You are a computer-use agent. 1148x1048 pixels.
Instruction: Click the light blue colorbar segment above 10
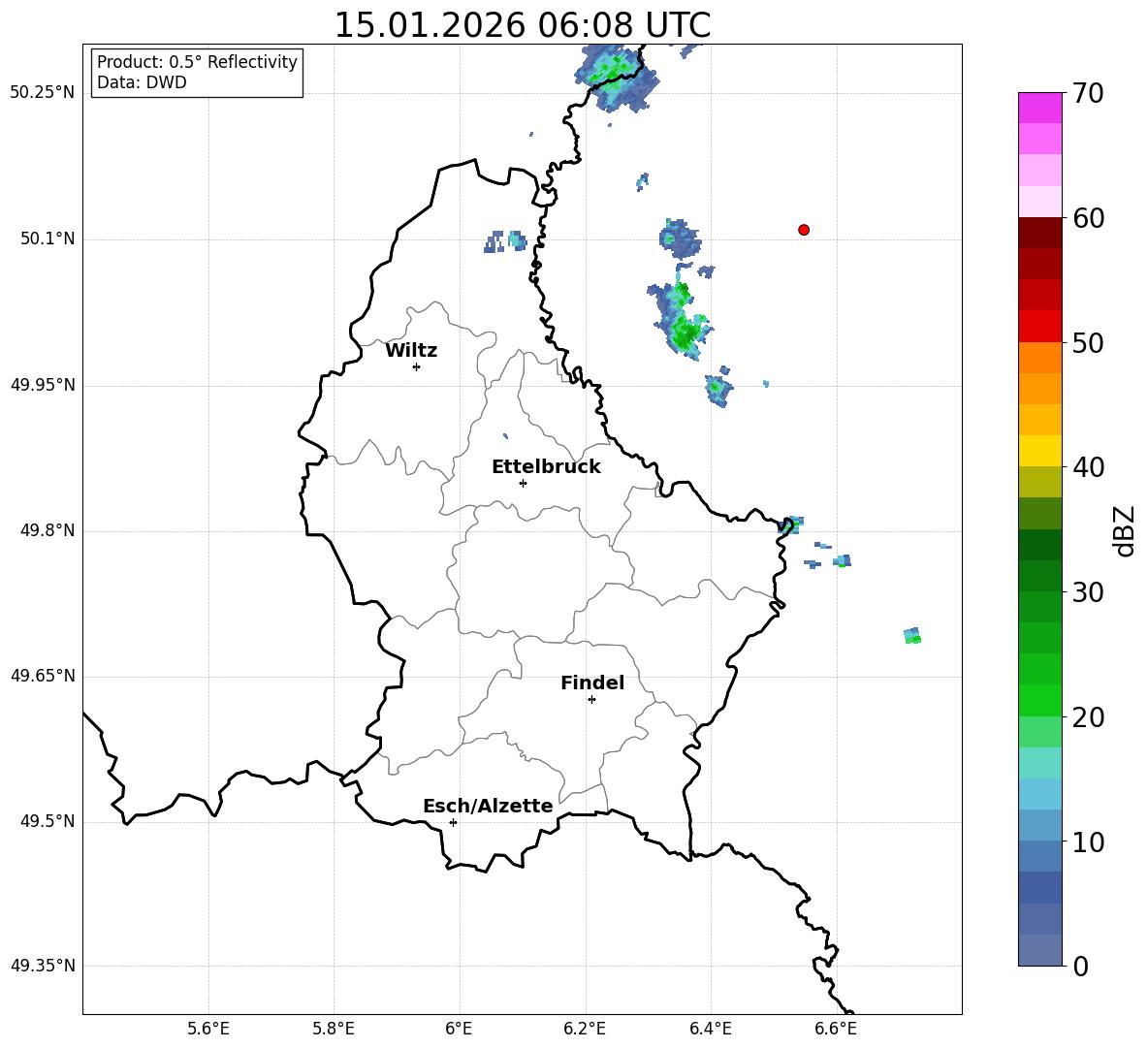point(1040,794)
